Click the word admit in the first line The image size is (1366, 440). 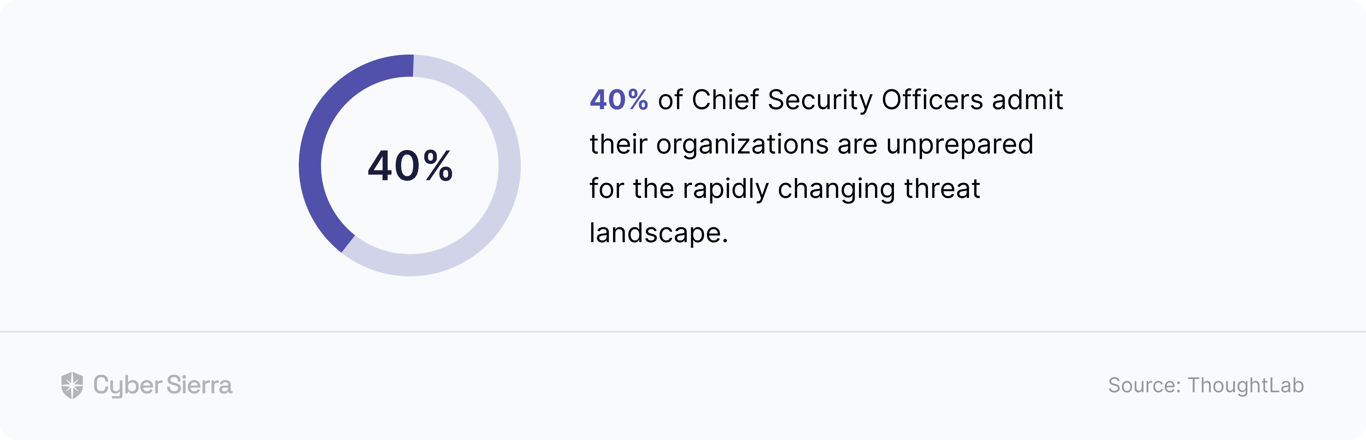point(1031,100)
